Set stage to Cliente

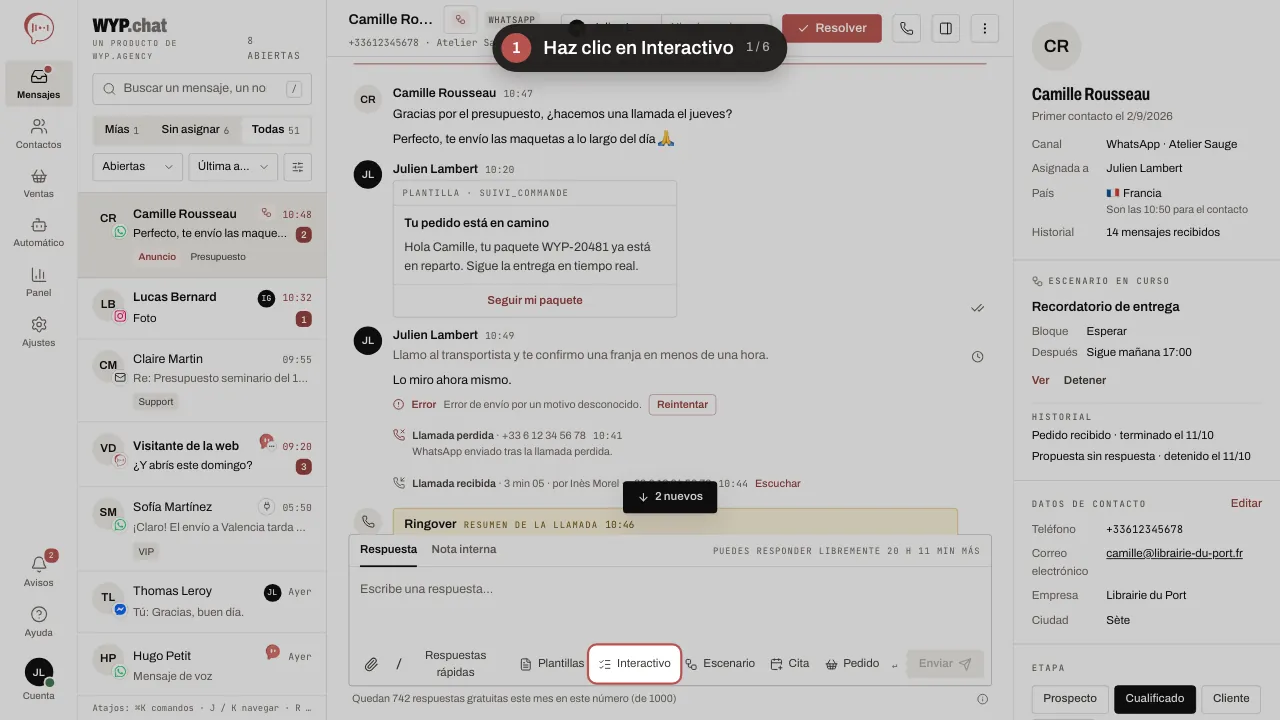[x=1231, y=699]
